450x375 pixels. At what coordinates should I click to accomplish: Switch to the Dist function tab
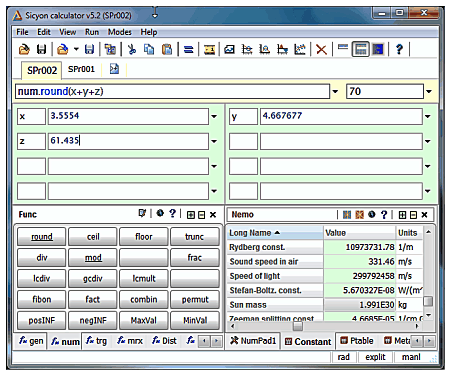pos(164,341)
